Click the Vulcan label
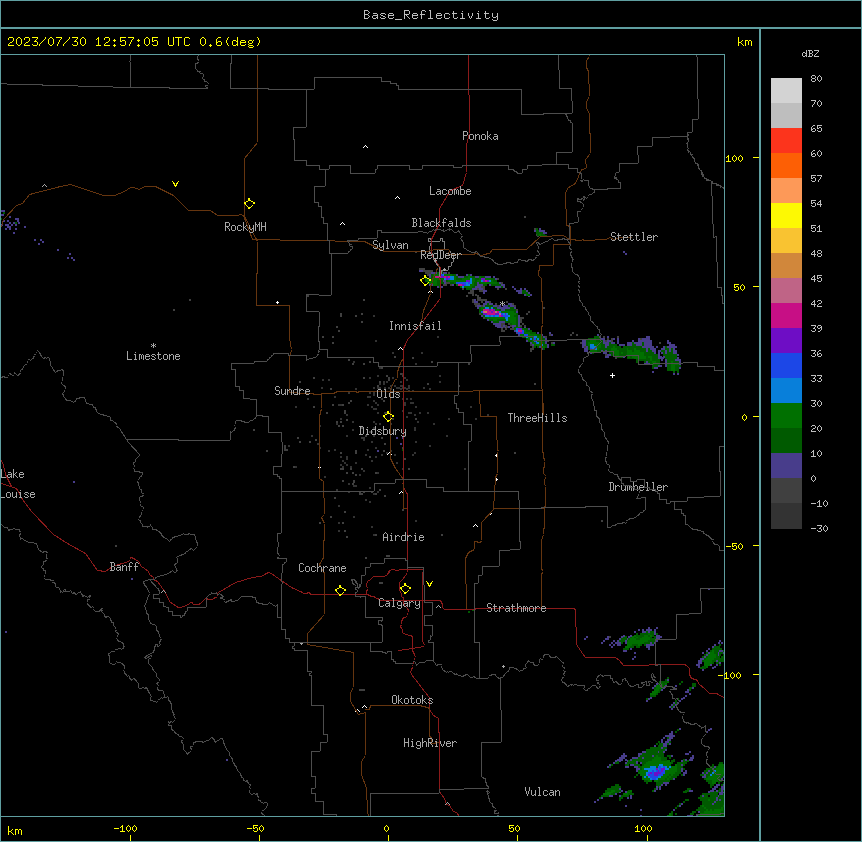Screen dimensions: 862x842 point(542,792)
